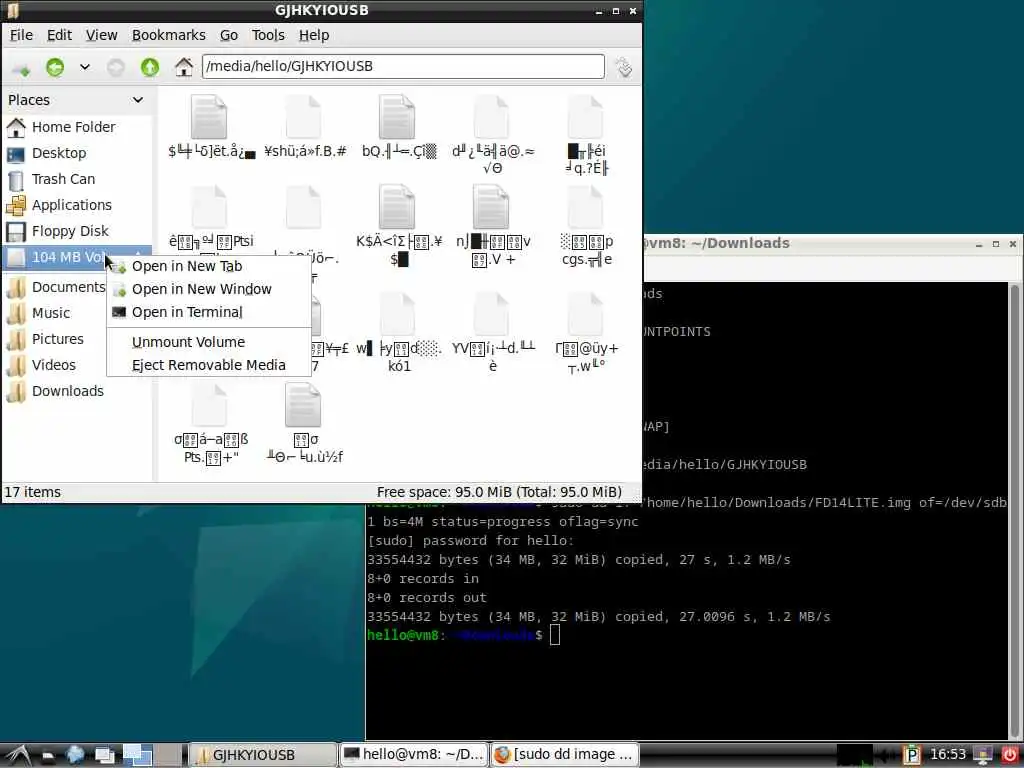Select the file icon with Pts. in bottom row
This screenshot has height=768, width=1024.
pyautogui.click(x=209, y=405)
